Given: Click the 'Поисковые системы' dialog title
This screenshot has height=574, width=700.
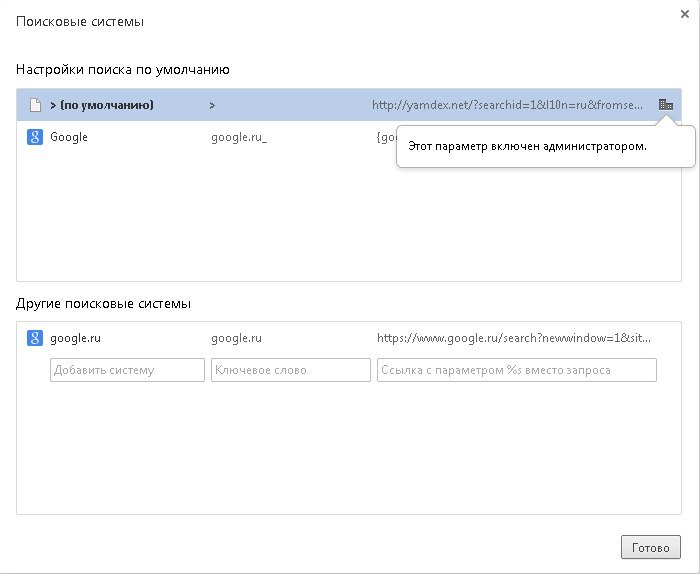Looking at the screenshot, I should pos(79,21).
